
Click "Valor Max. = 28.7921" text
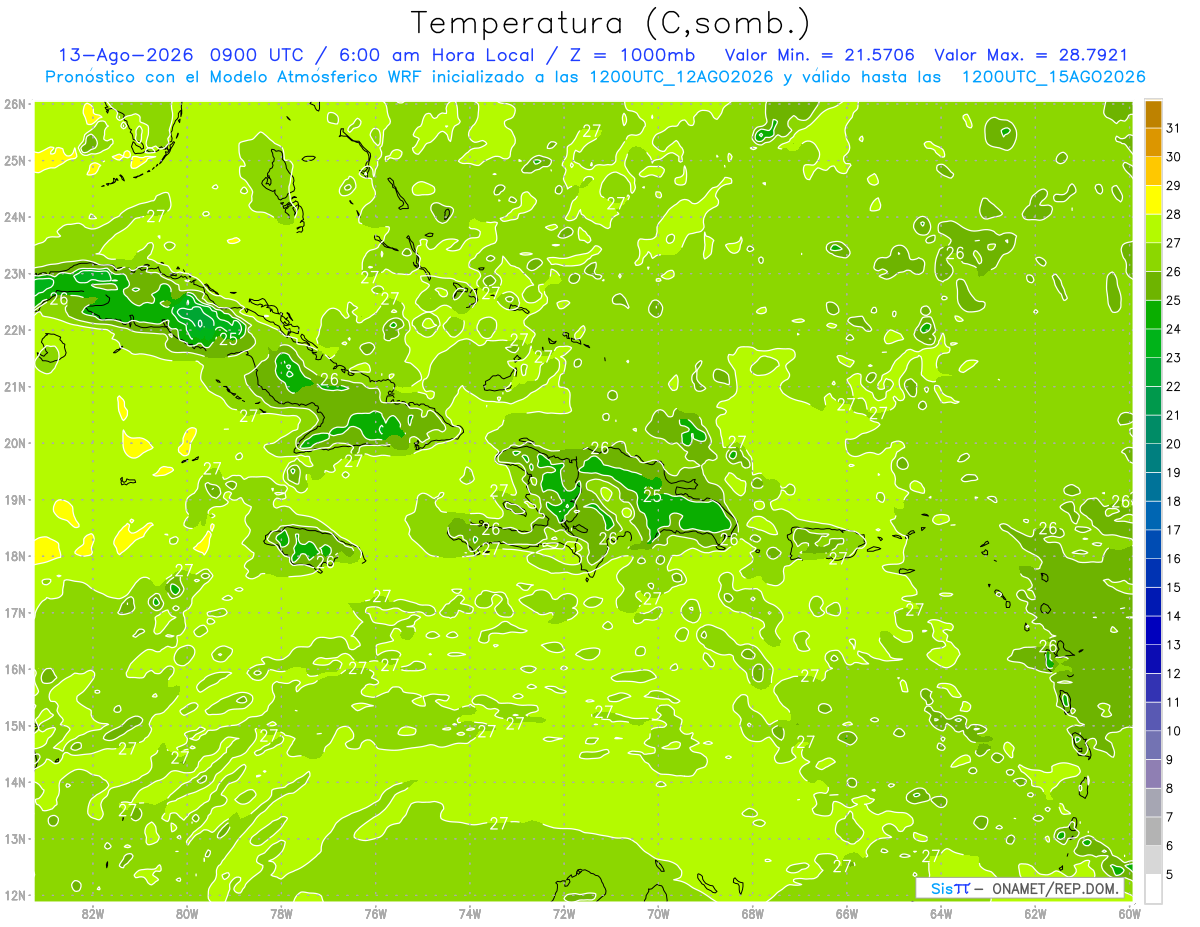point(1031,55)
